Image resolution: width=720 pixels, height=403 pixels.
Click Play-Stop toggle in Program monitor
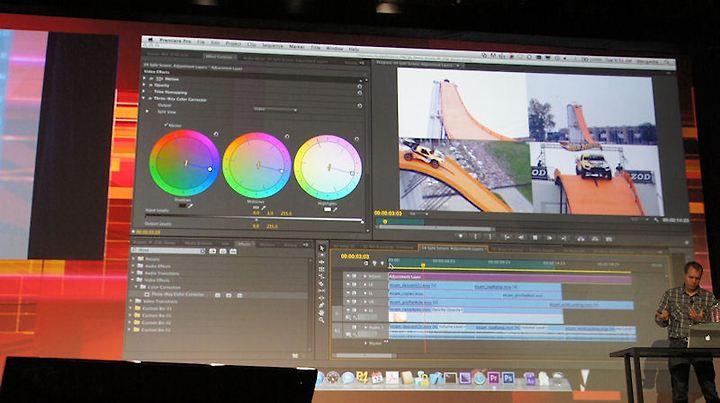tap(535, 238)
